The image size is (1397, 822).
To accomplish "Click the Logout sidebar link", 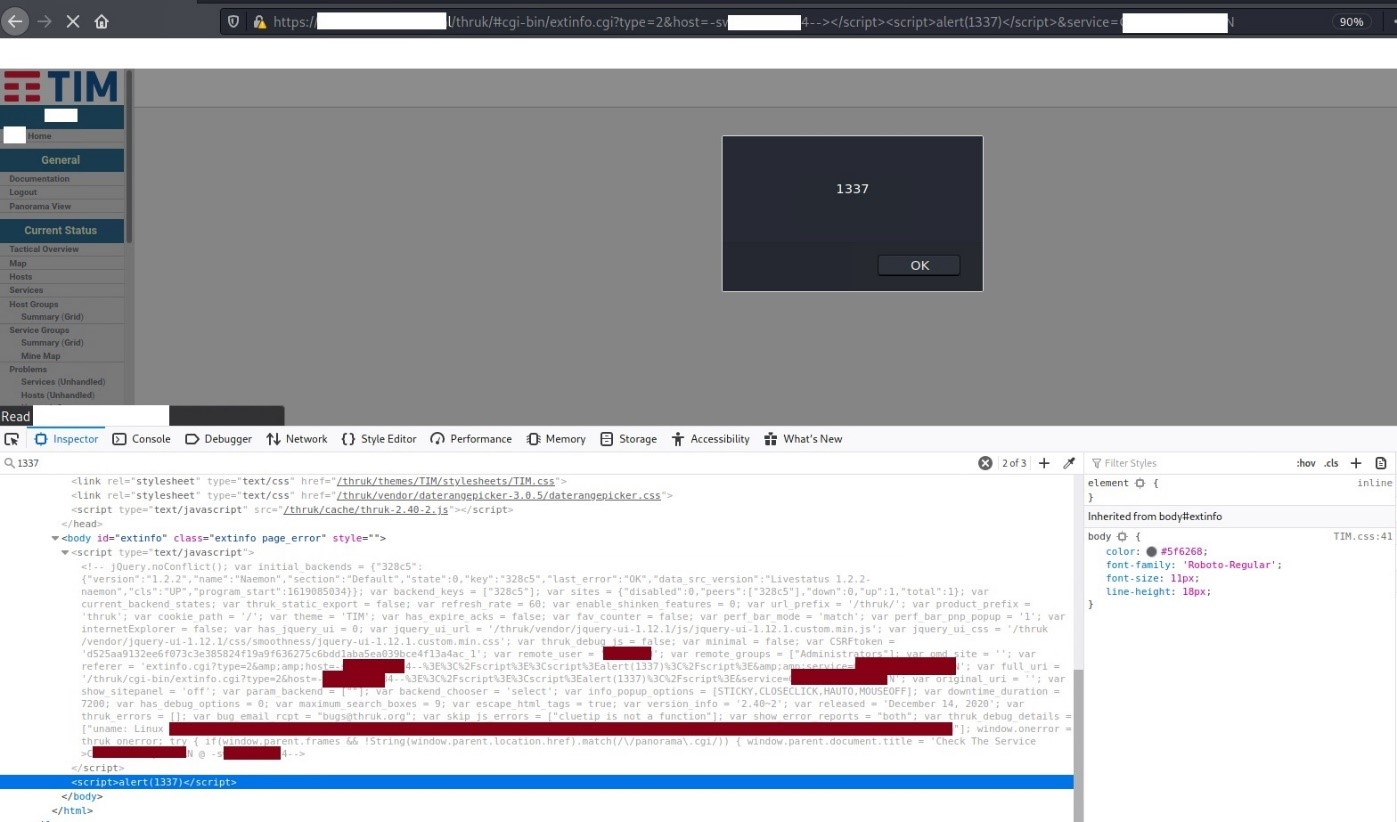I will (x=23, y=192).
